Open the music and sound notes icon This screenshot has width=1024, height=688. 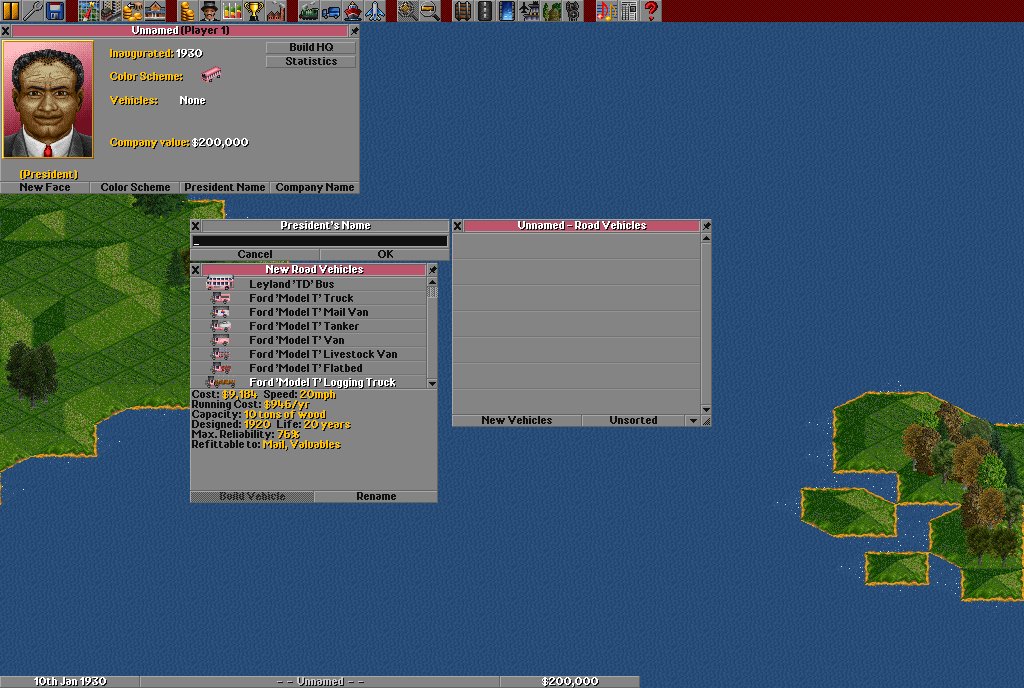[607, 10]
